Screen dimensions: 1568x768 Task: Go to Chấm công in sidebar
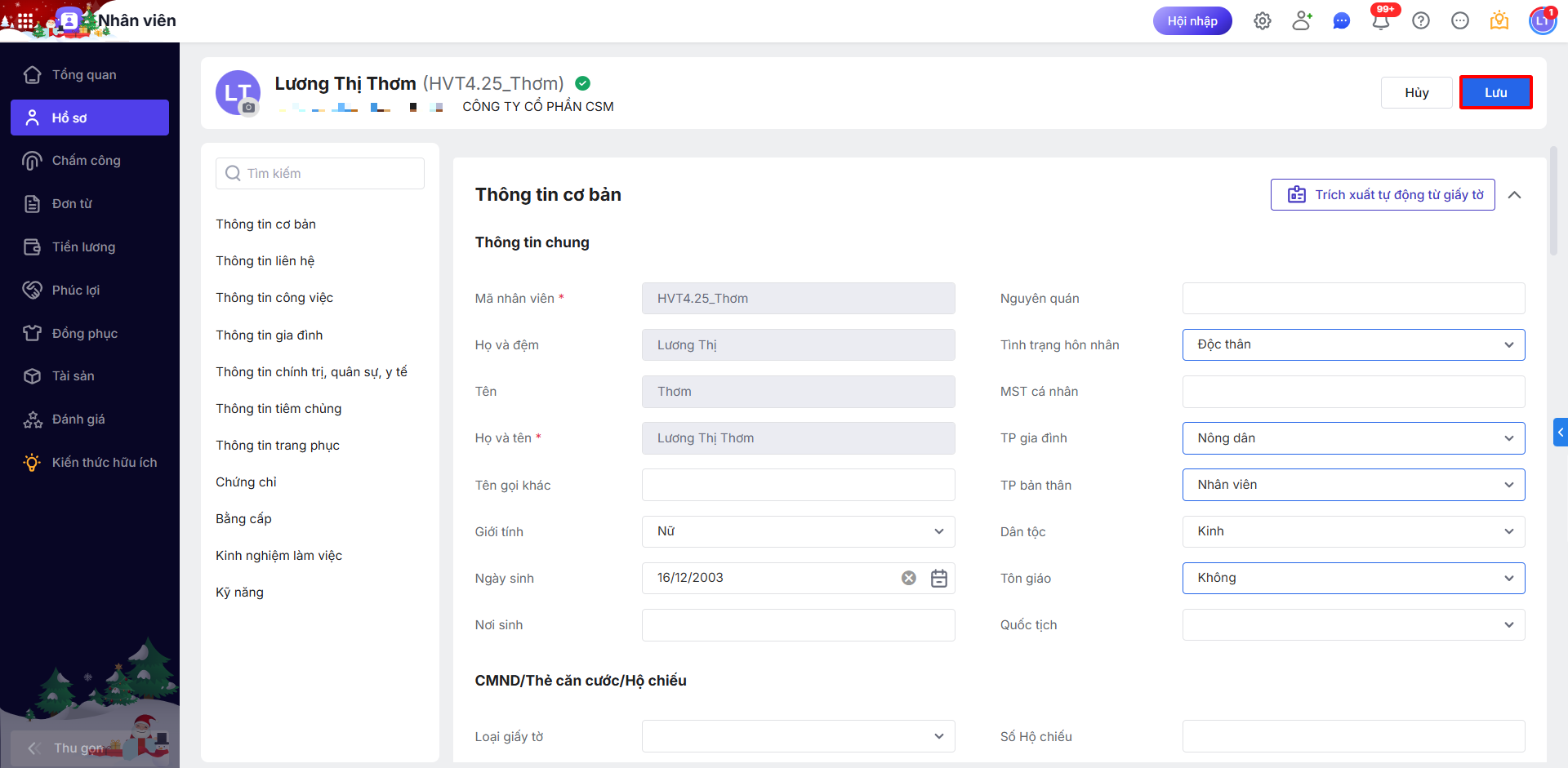tap(87, 161)
